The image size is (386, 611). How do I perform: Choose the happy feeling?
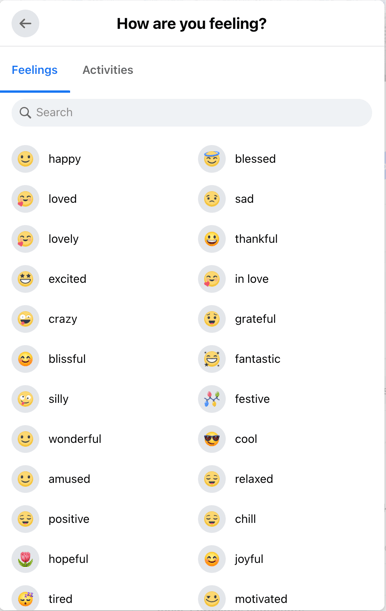tap(97, 159)
